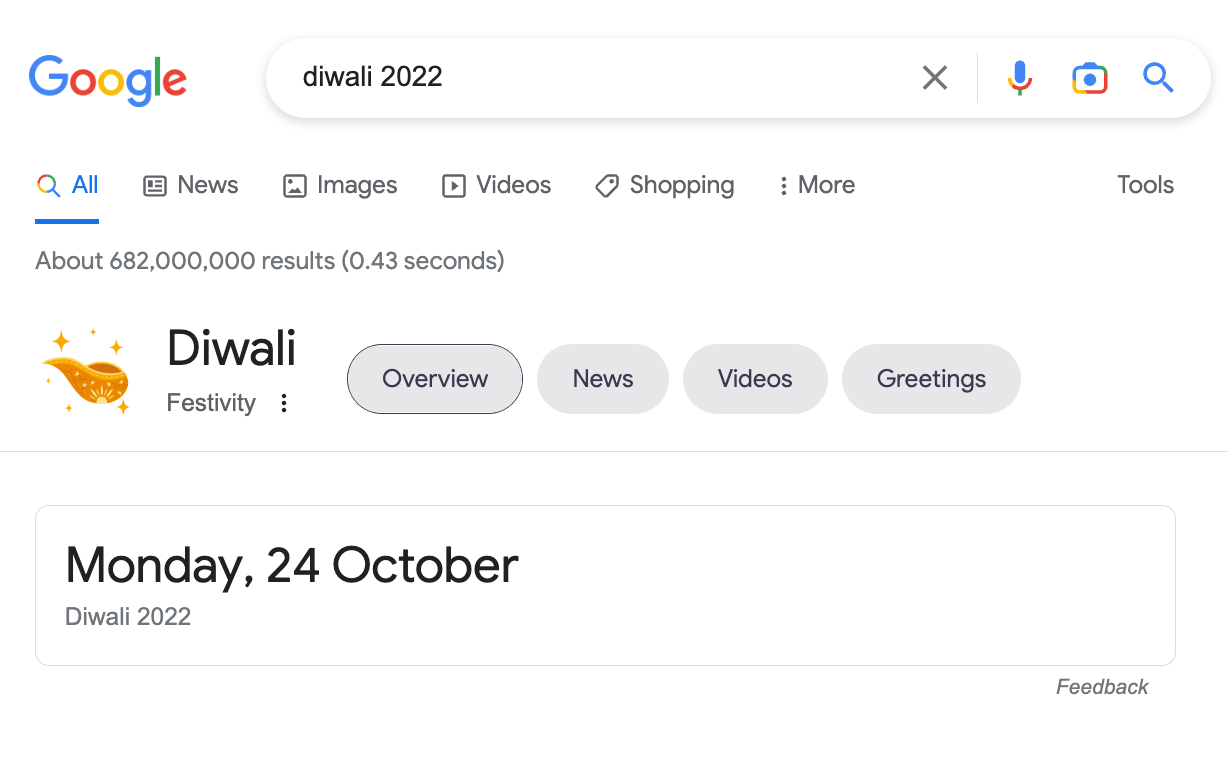Start voice search with microphone icon

click(x=1019, y=78)
